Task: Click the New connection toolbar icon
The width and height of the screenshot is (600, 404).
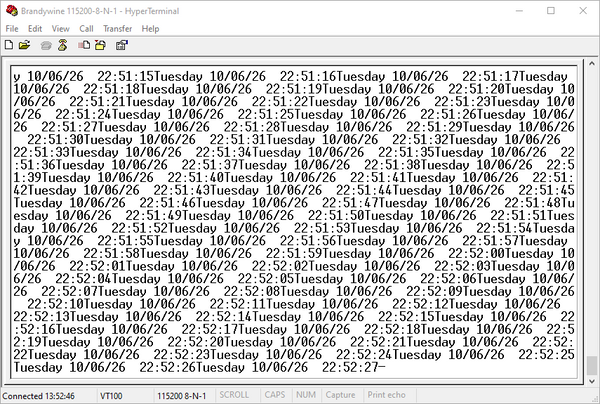Action: tap(9, 46)
